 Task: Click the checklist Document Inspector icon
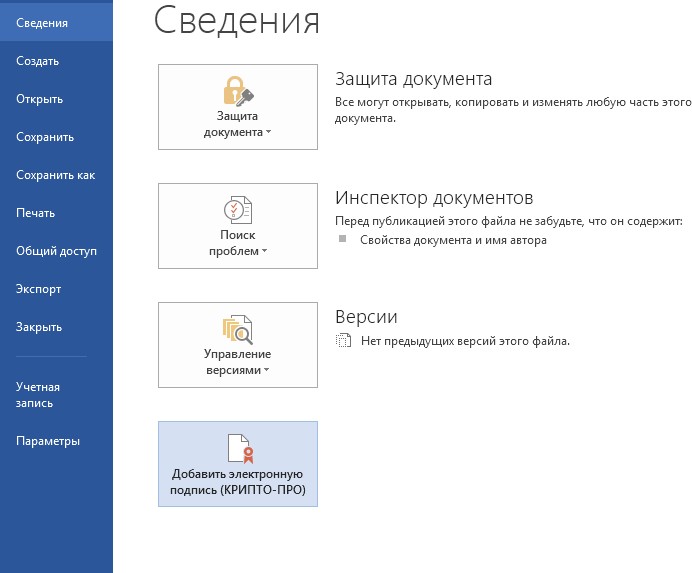[238, 209]
